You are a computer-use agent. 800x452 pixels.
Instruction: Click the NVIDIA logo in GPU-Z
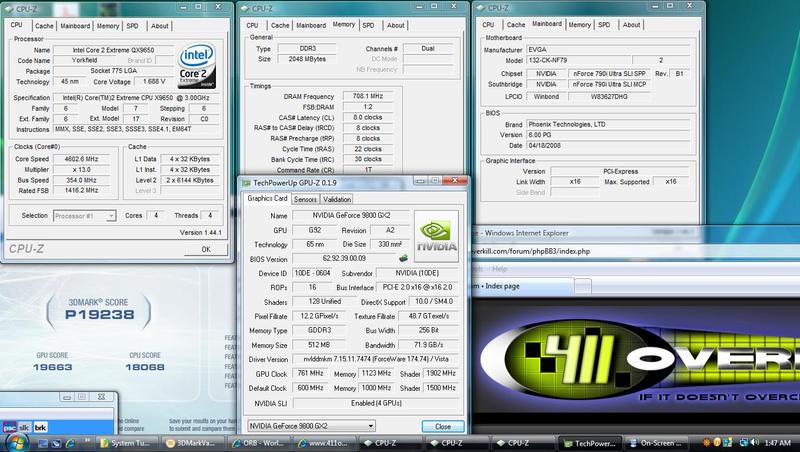pyautogui.click(x=436, y=236)
